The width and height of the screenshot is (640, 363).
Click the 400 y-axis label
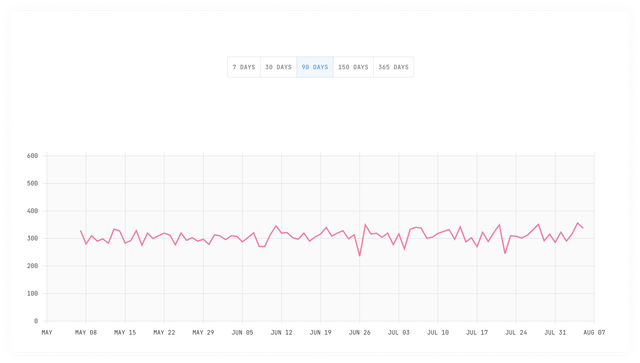click(32, 211)
